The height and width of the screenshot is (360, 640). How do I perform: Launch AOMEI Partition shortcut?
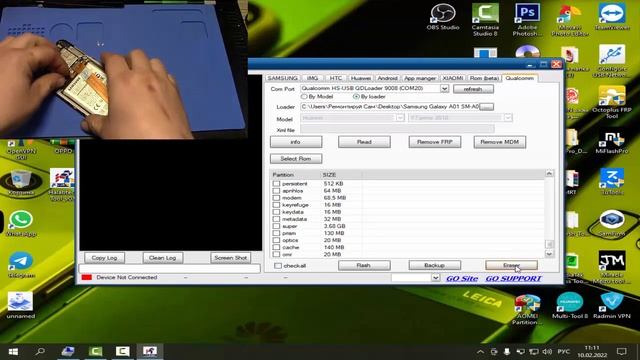click(527, 309)
